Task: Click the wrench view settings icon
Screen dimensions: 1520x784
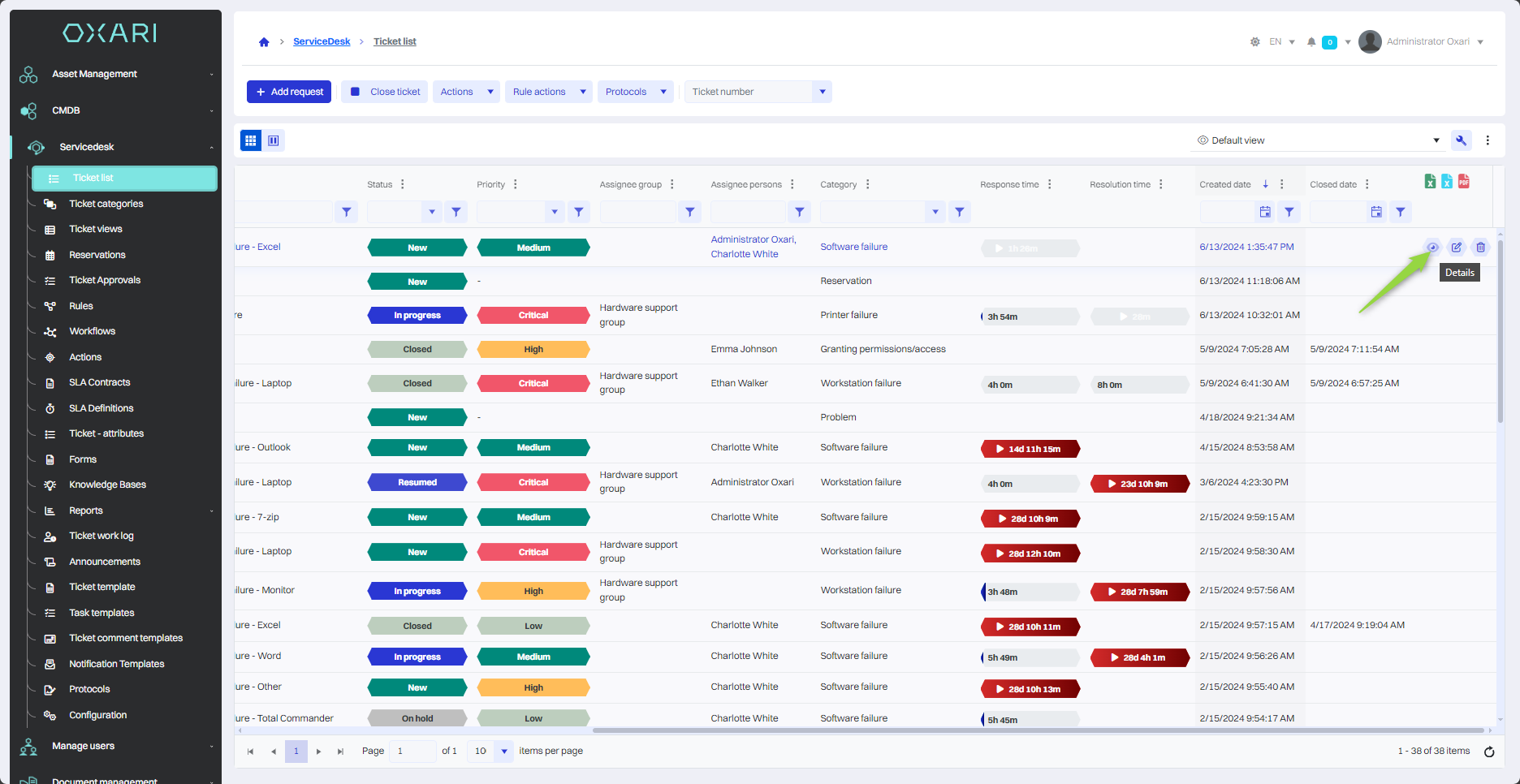Action: [x=1461, y=140]
